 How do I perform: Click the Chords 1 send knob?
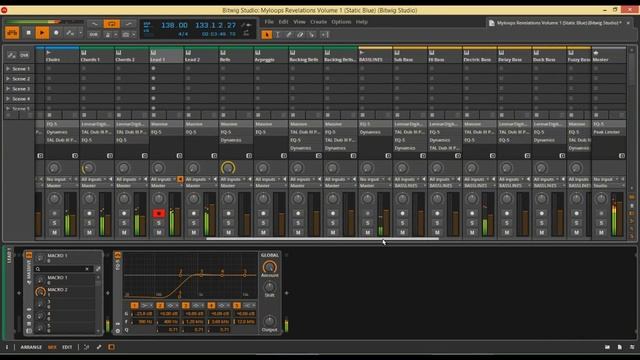(88, 168)
